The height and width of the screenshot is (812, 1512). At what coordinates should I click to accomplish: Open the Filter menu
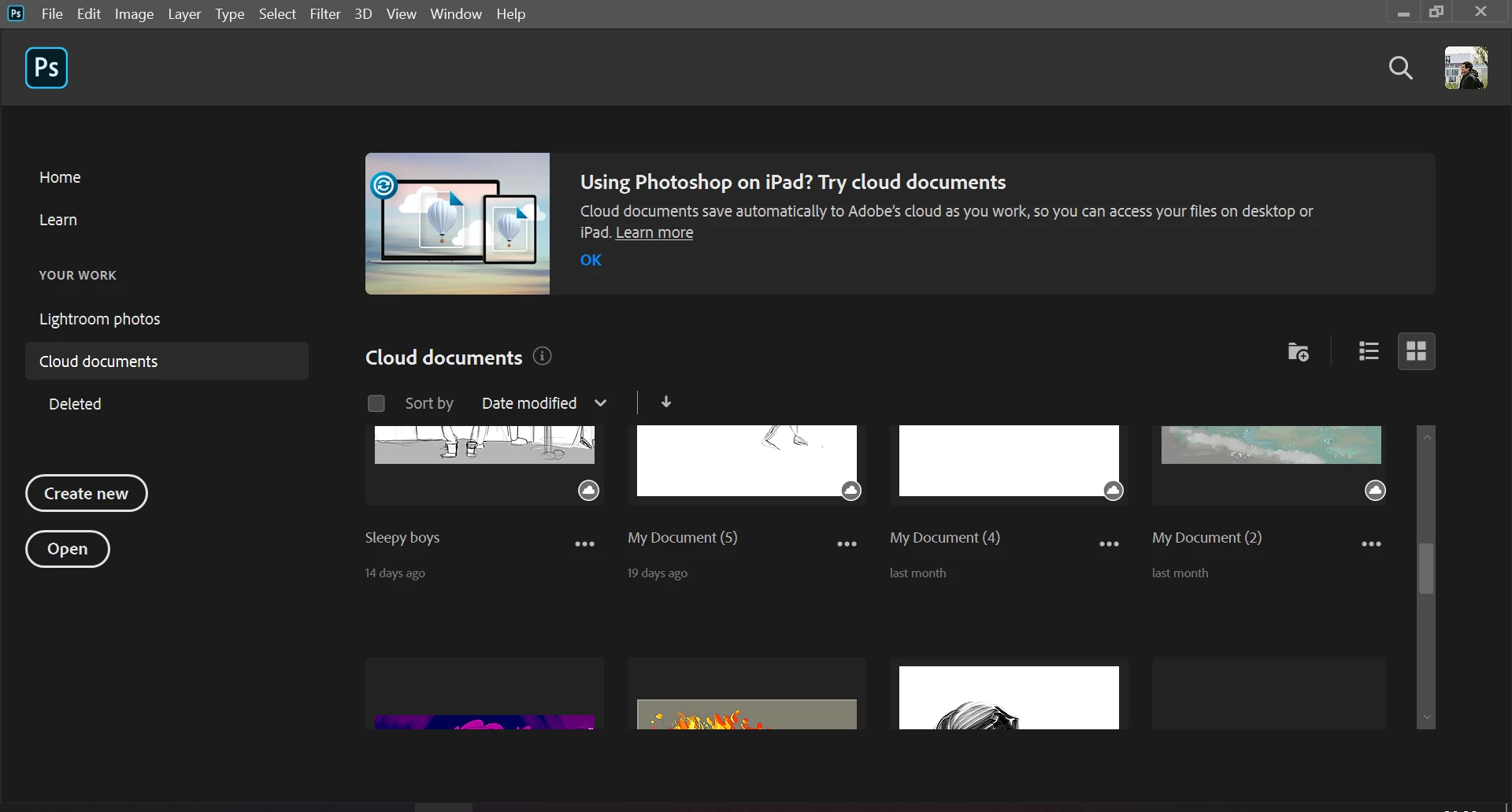[325, 14]
